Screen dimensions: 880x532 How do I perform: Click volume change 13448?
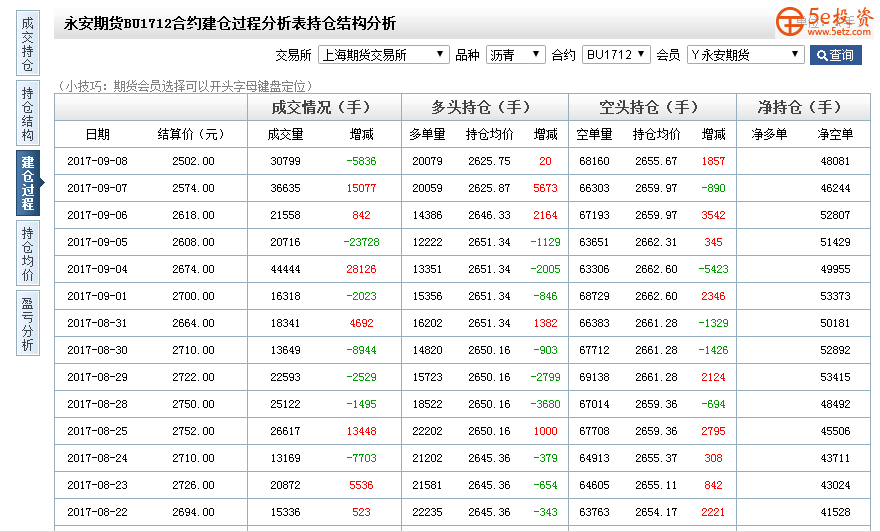tap(361, 432)
